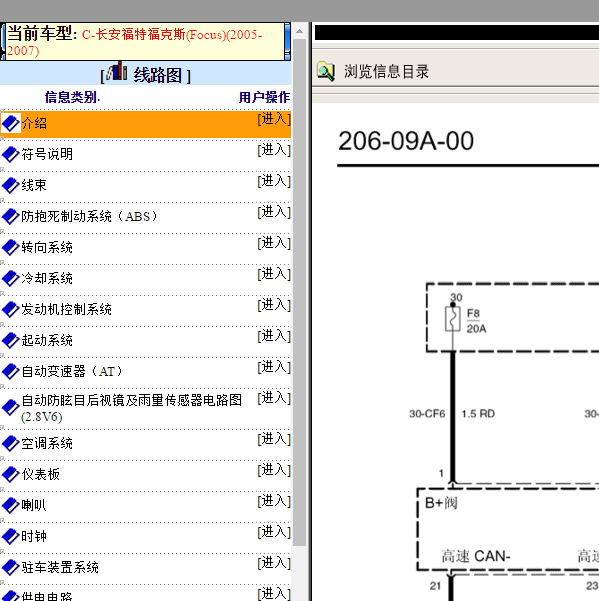Image resolution: width=599 pixels, height=601 pixels.
Task: Open [进入] for 驻车装置系统 row
Action: [274, 563]
